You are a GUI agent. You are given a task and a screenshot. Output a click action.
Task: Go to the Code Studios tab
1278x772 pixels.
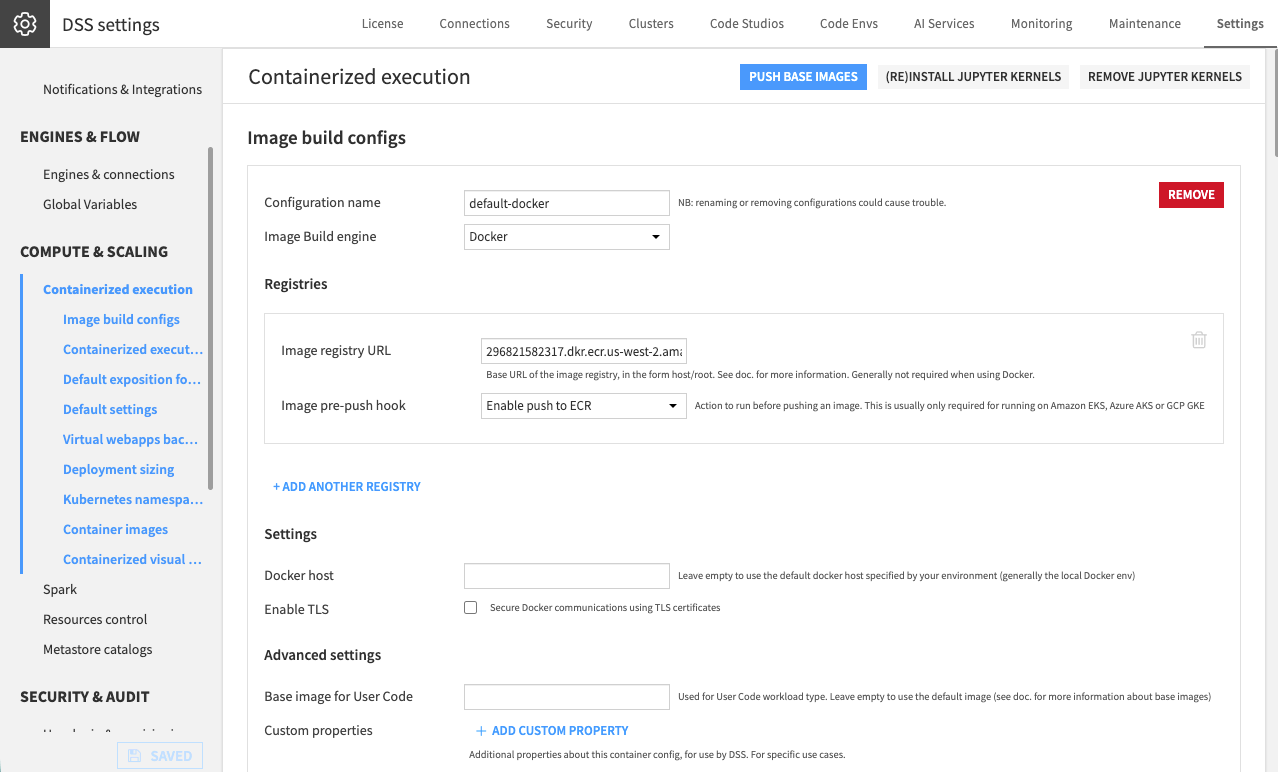(747, 24)
